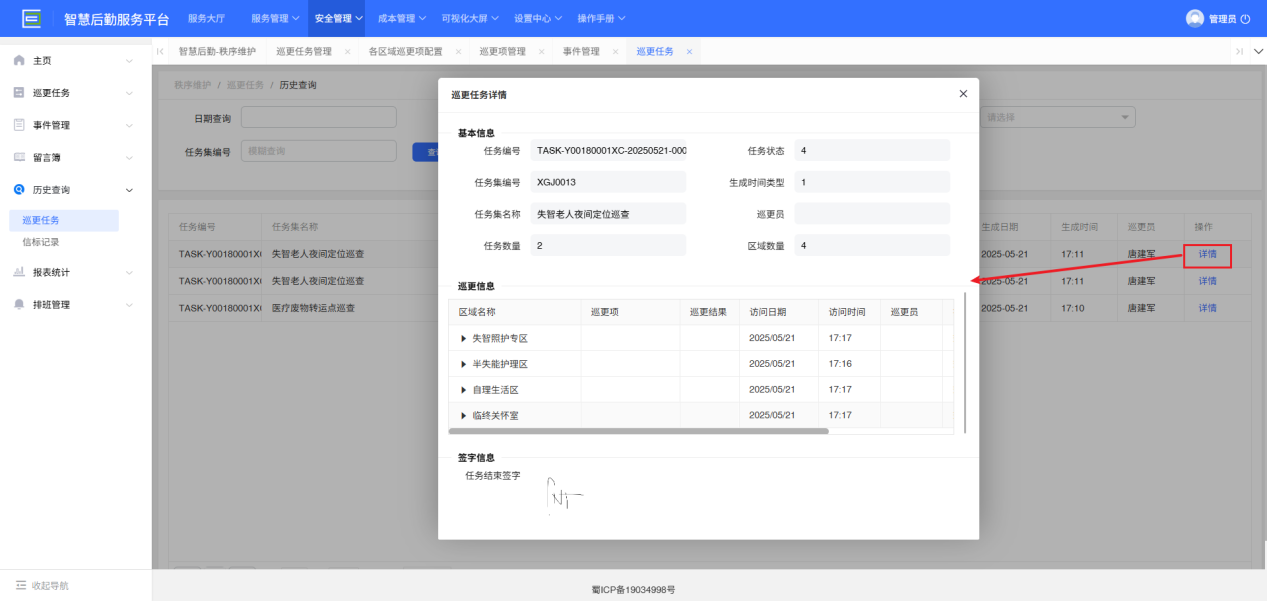This screenshot has width=1267, height=601.
Task: Click the 排班管理 bell icon
Action: 19,304
